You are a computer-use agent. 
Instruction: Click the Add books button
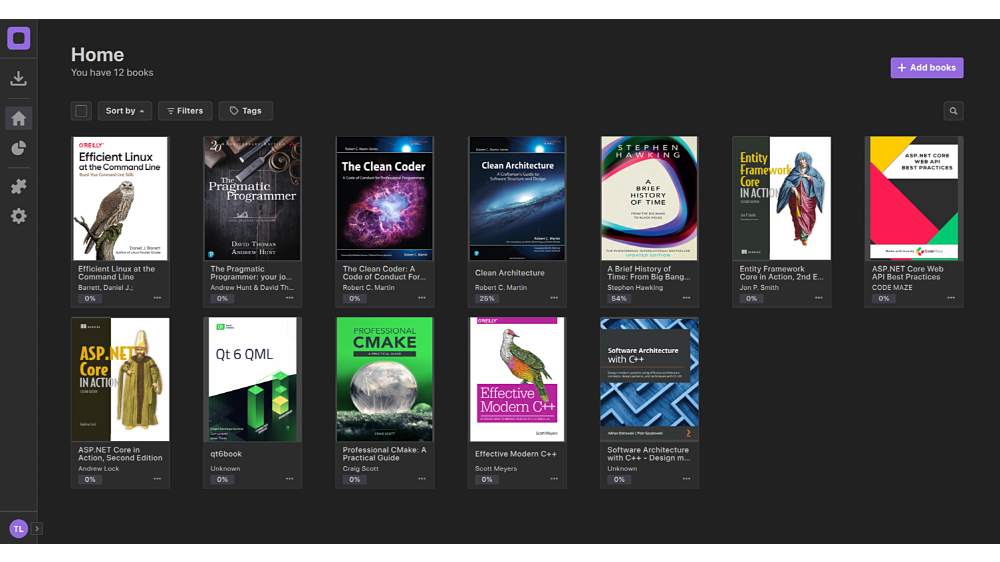927,68
